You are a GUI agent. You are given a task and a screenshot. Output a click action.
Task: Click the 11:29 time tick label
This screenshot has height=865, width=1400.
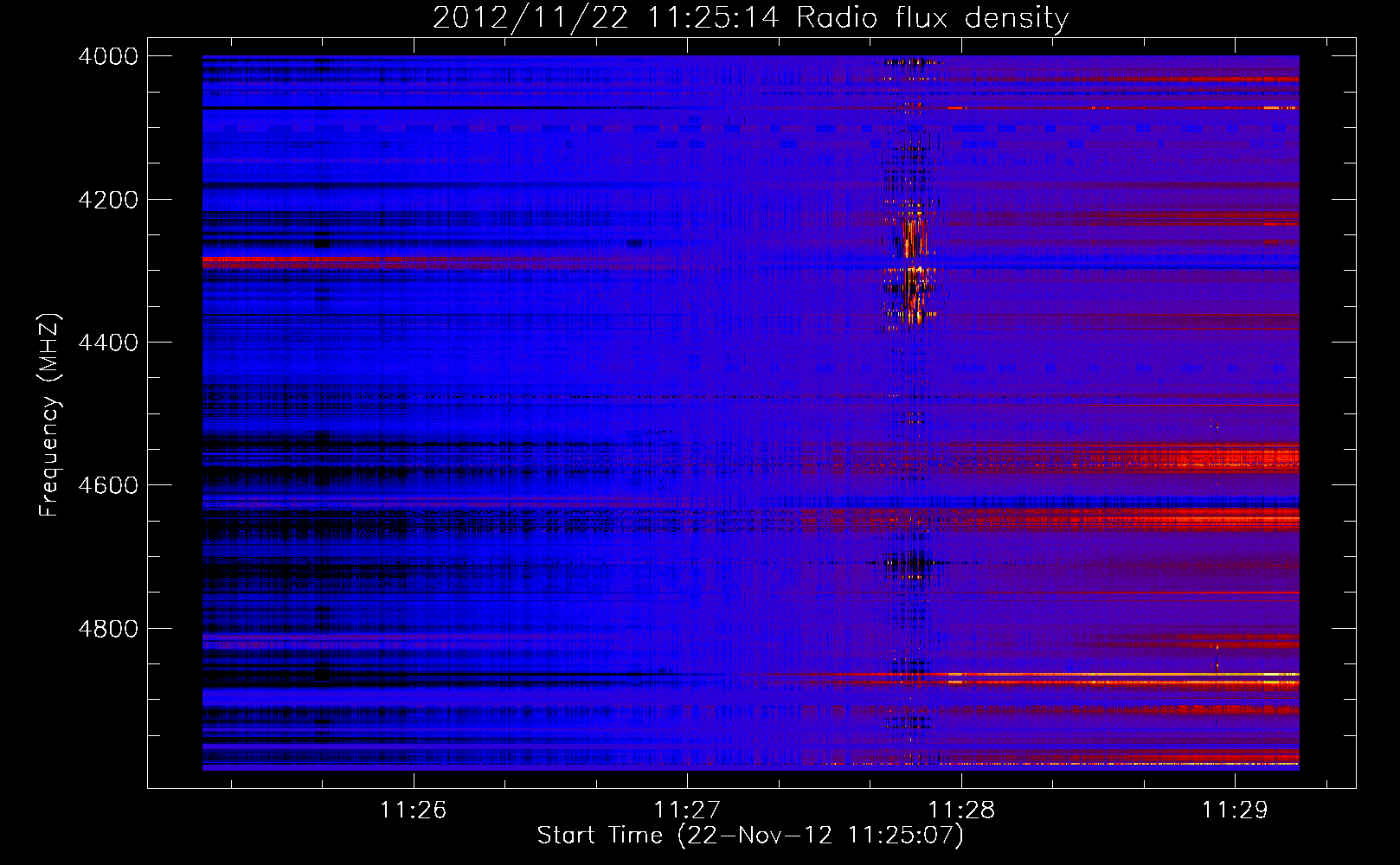click(x=1235, y=811)
